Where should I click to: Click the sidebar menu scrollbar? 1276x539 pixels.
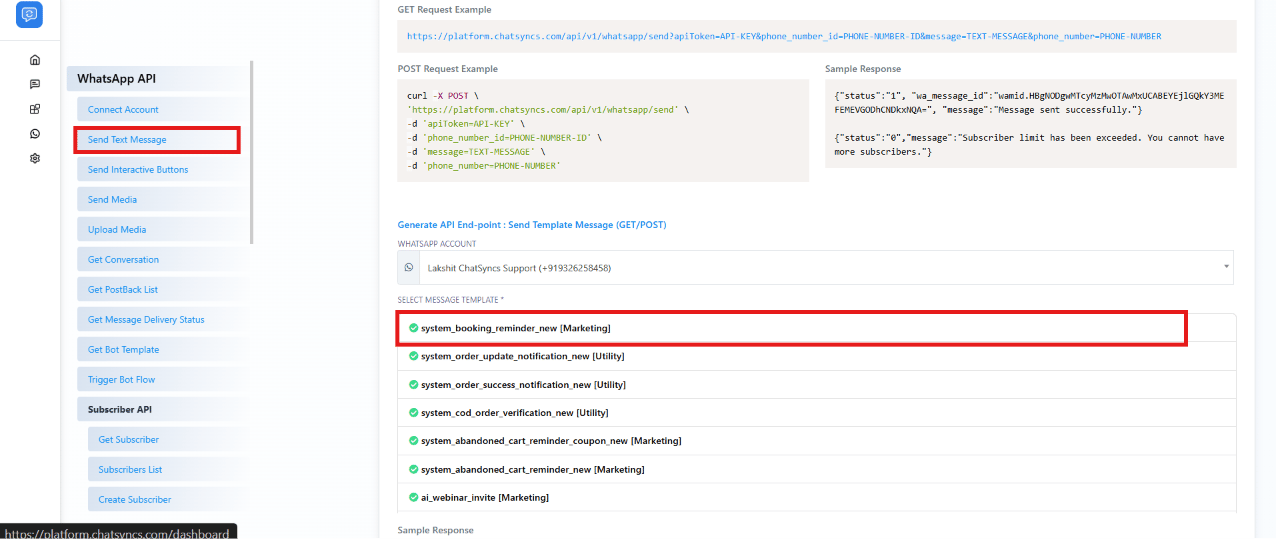tap(252, 152)
